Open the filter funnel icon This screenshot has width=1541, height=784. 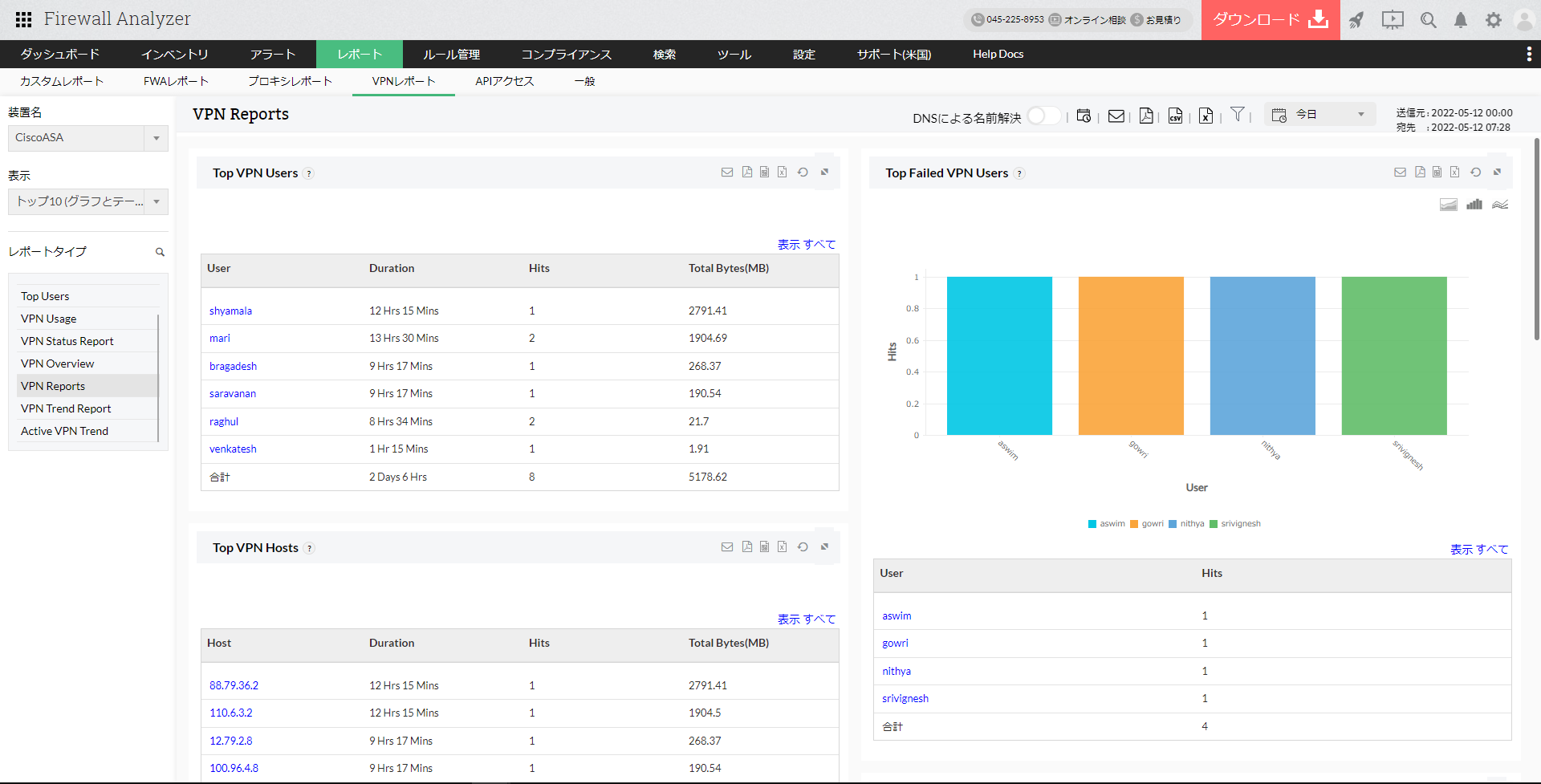coord(1238,115)
